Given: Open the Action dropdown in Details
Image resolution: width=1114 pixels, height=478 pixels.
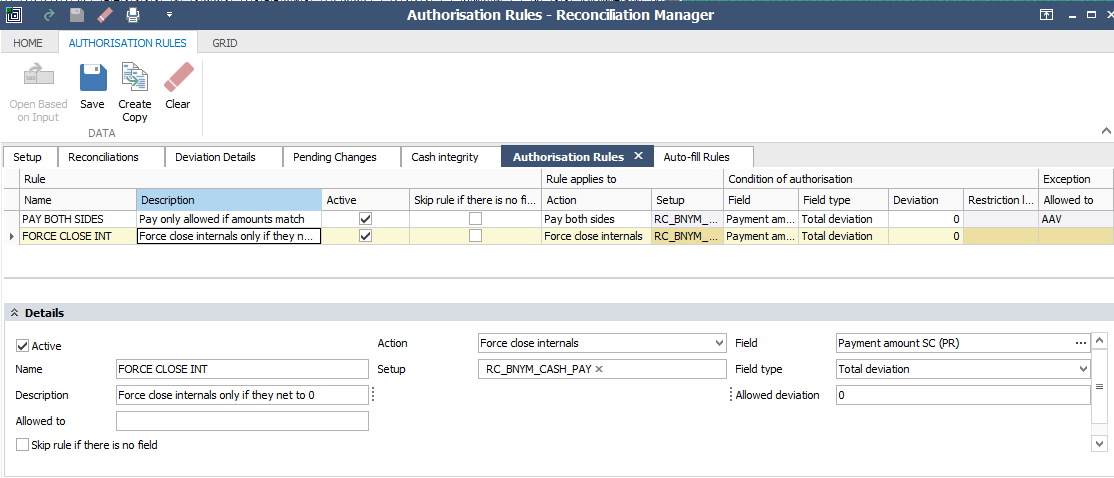Looking at the screenshot, I should click(718, 343).
